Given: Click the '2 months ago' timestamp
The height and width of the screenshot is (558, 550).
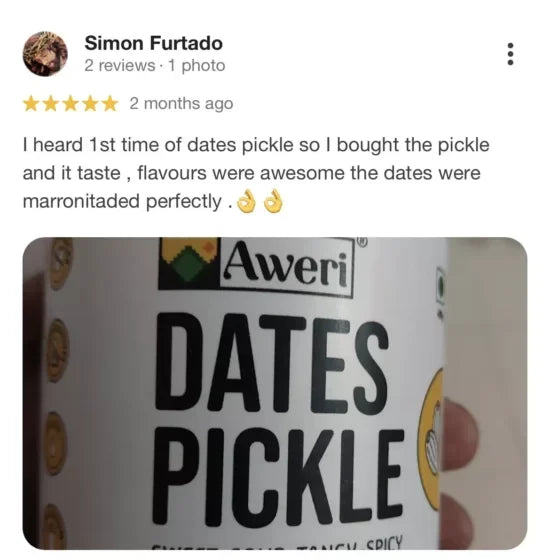Looking at the screenshot, I should (x=181, y=104).
